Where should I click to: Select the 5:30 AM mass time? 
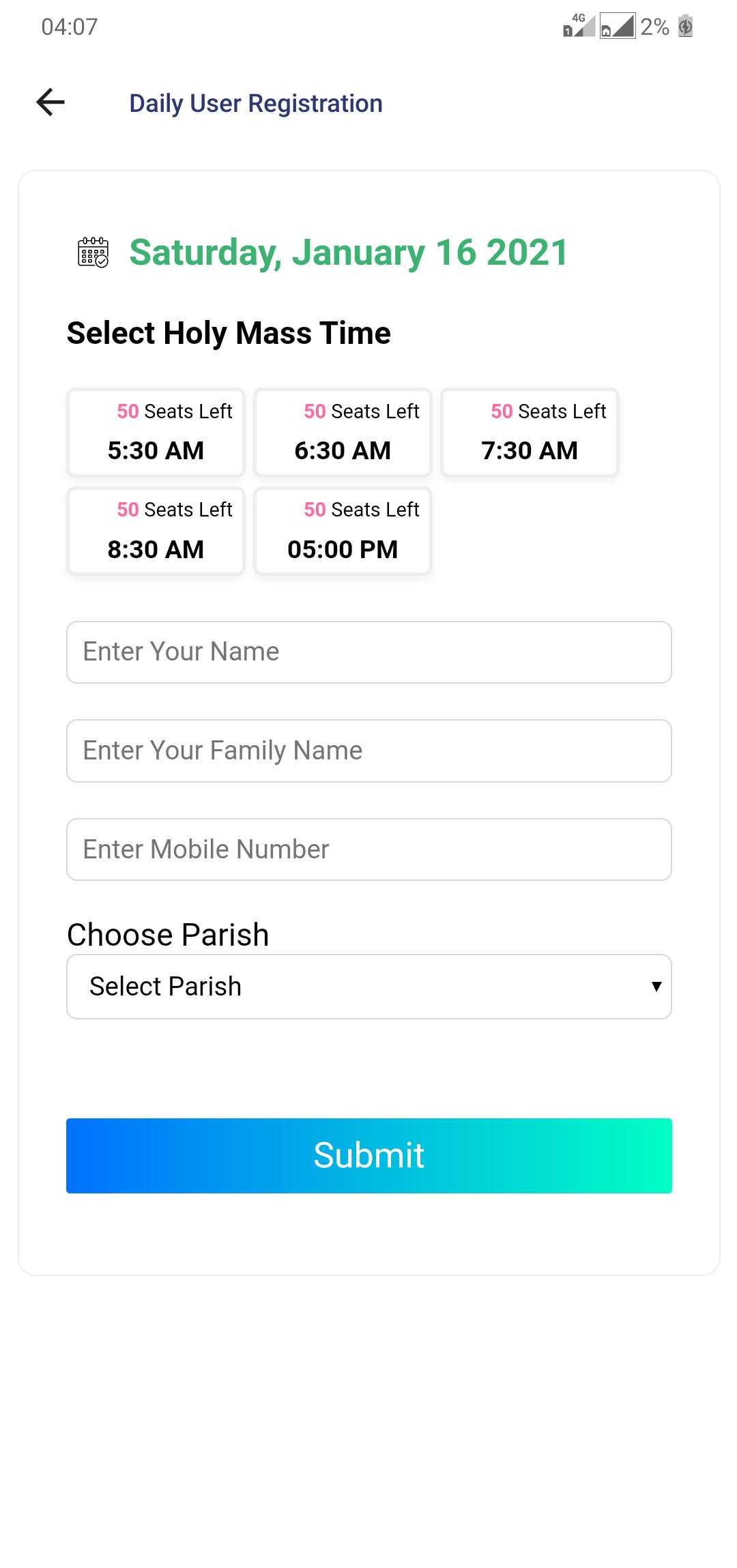pos(156,433)
